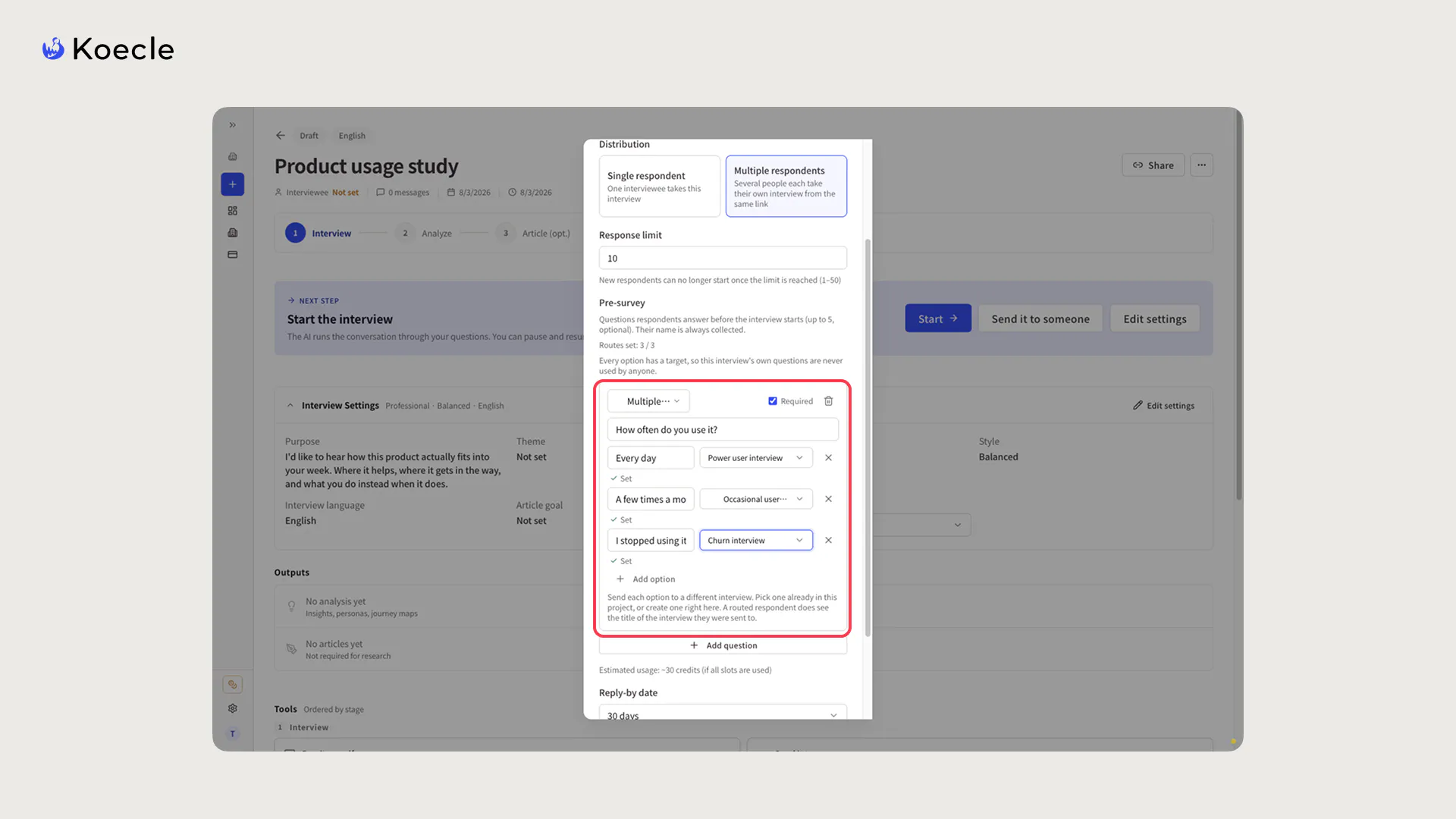Click 'Estimated usage: ~30 credits' text
Viewport: 1456px width, 819px height.
(x=685, y=670)
